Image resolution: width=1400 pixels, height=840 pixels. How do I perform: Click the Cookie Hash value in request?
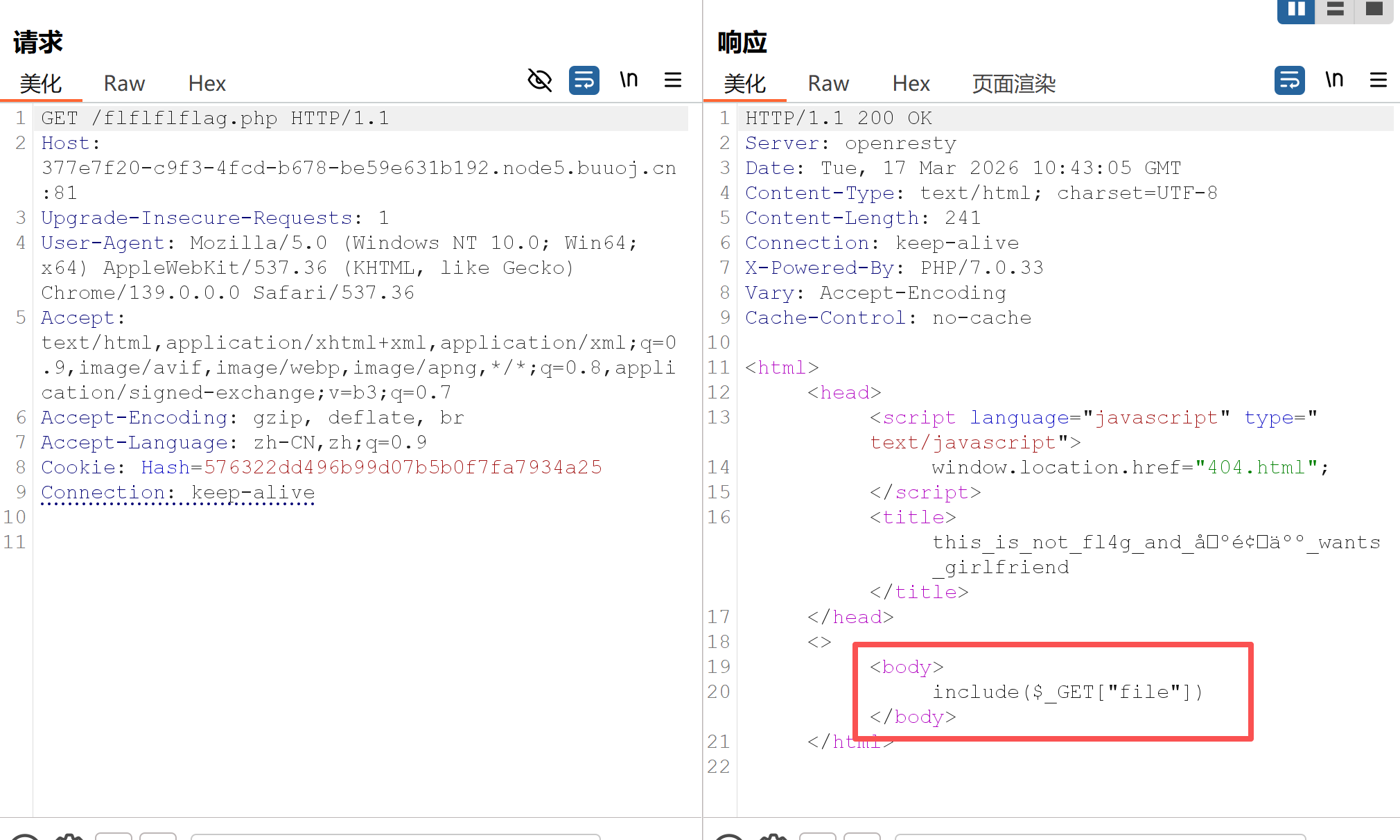[402, 468]
